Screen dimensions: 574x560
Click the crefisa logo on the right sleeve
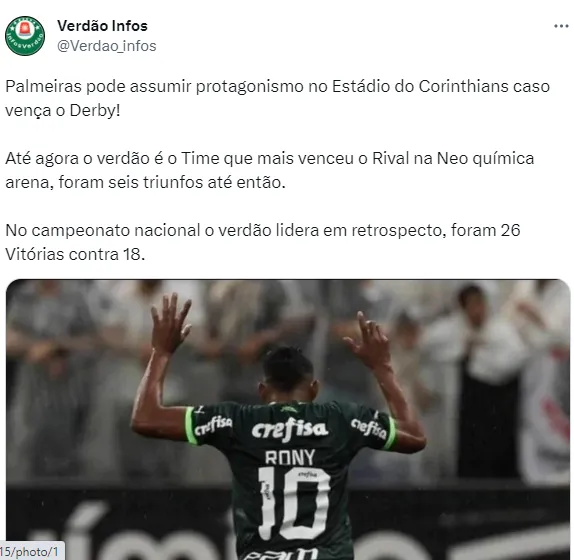(369, 428)
